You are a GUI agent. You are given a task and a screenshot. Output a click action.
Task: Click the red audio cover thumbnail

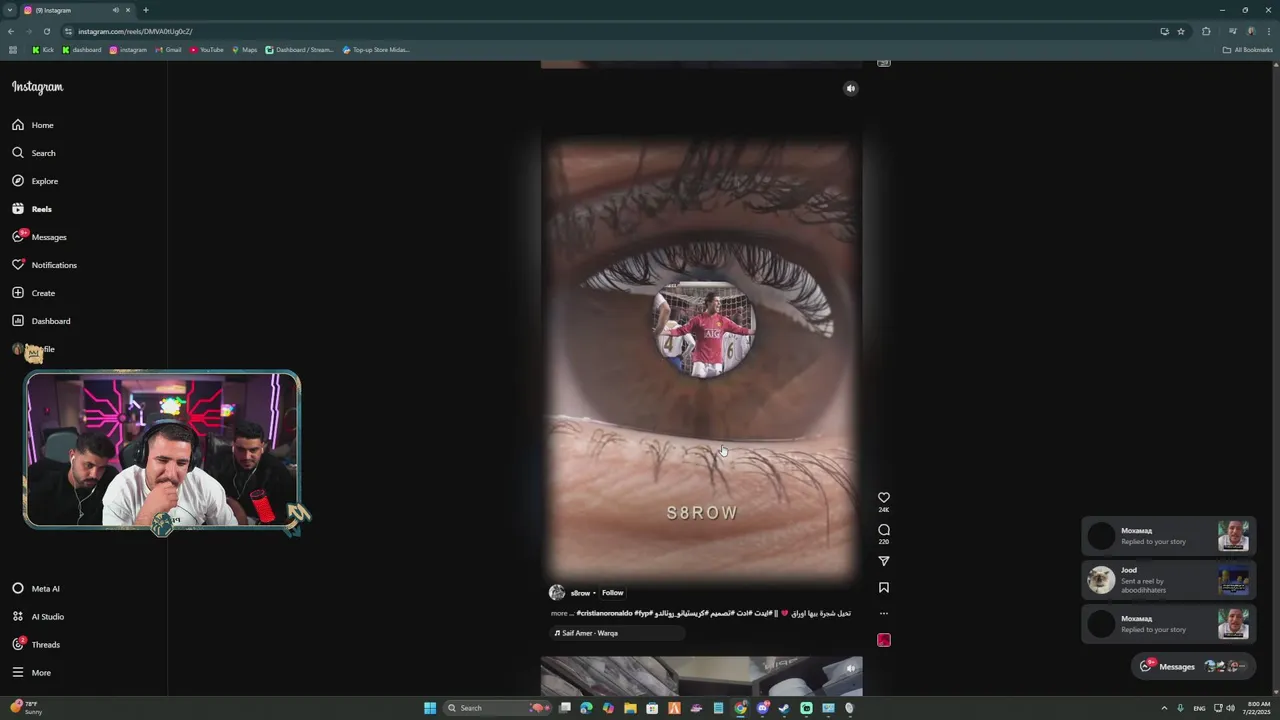click(x=884, y=640)
